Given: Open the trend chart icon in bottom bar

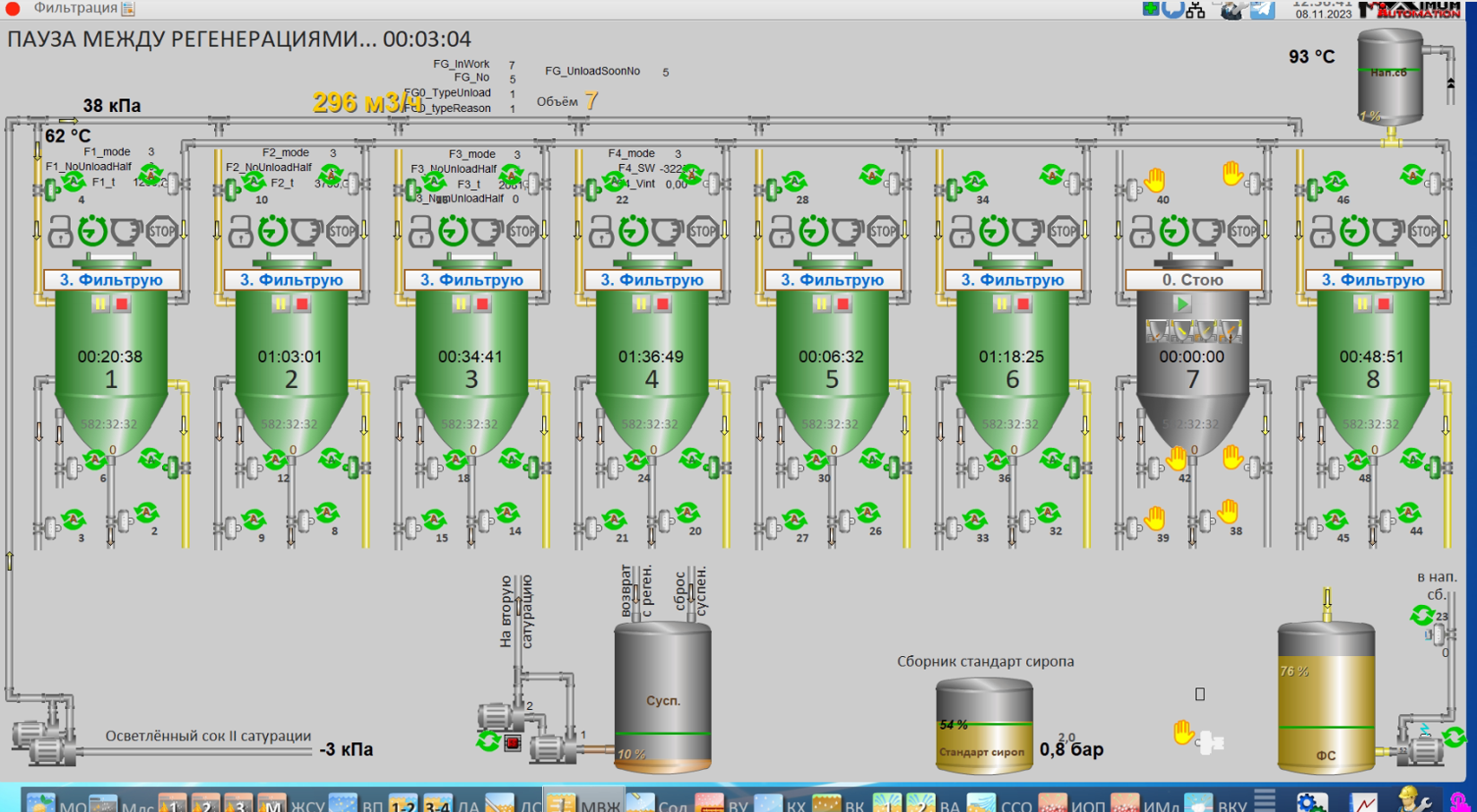Looking at the screenshot, I should [1365, 801].
